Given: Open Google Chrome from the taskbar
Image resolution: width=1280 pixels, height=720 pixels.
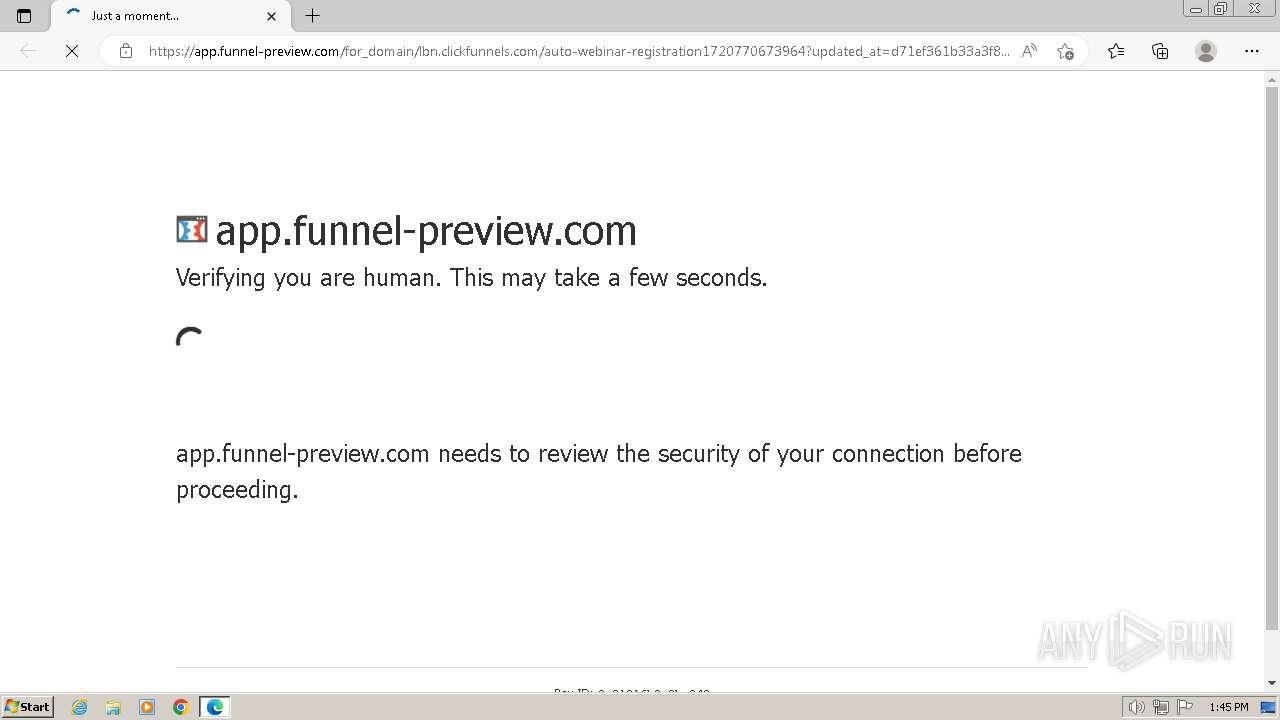Looking at the screenshot, I should (x=181, y=707).
